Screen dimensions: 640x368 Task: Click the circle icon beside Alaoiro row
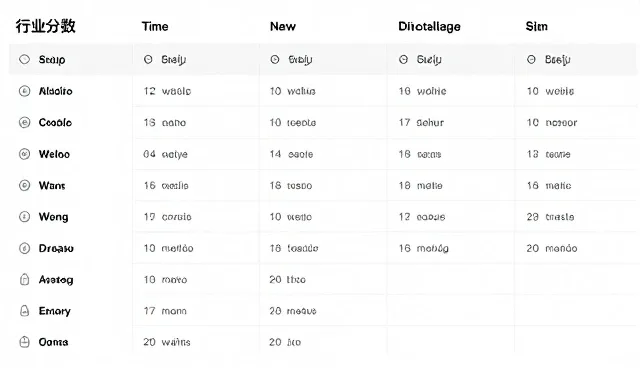24,91
